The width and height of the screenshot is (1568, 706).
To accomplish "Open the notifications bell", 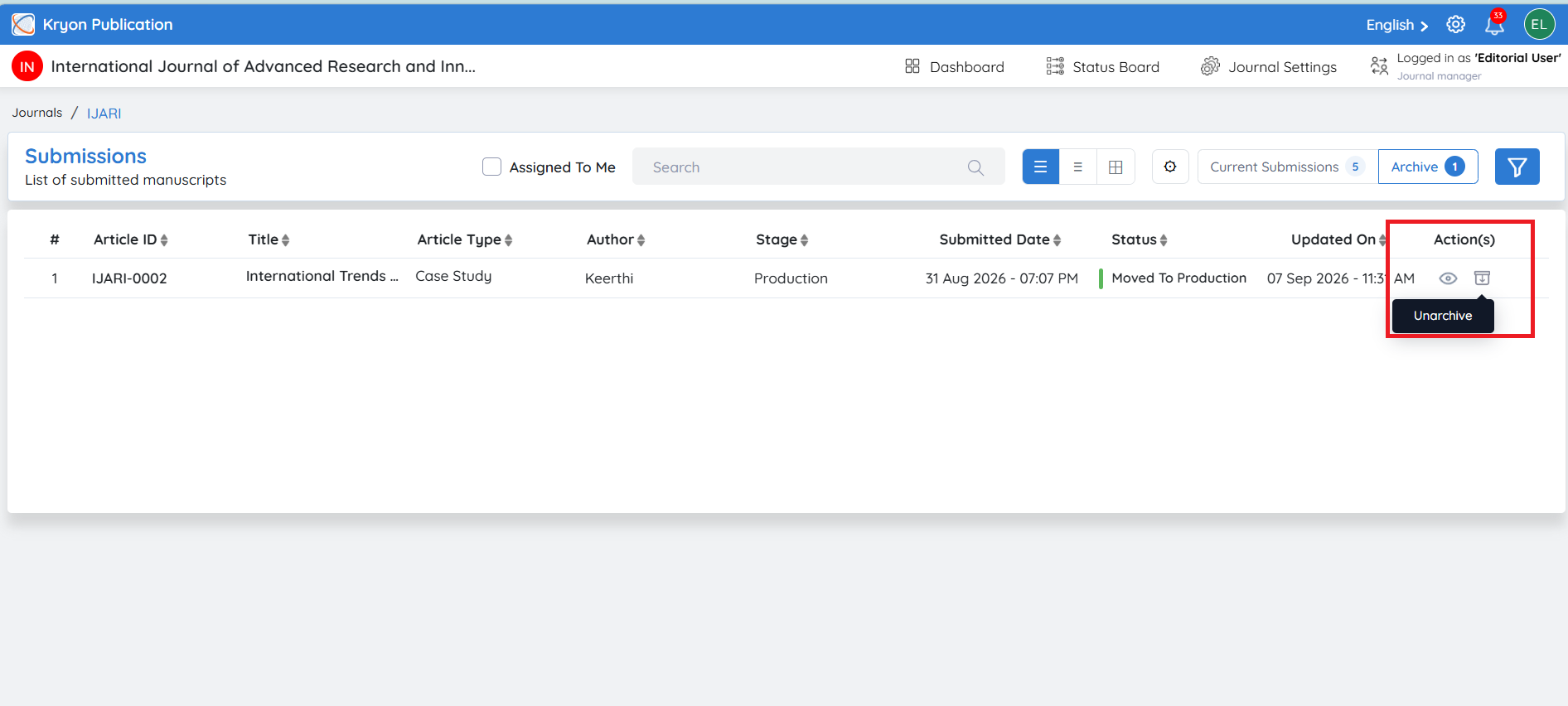I will click(1494, 25).
